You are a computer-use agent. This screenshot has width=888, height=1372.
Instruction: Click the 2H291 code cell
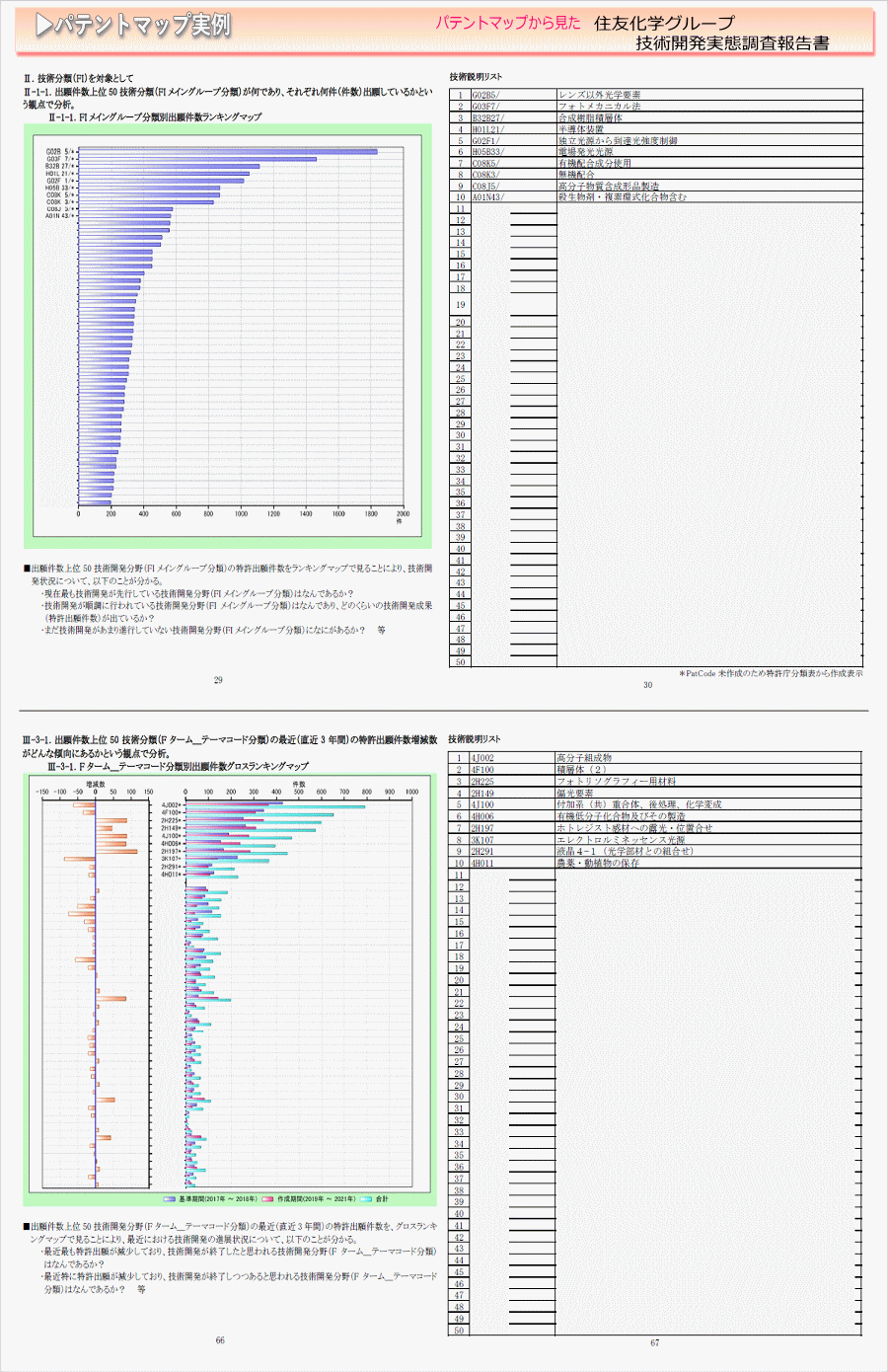tap(512, 852)
